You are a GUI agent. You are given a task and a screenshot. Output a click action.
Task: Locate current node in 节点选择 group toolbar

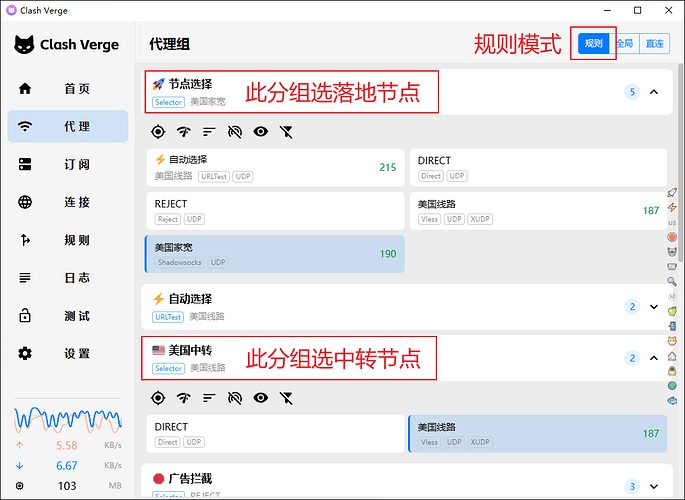[x=158, y=131]
